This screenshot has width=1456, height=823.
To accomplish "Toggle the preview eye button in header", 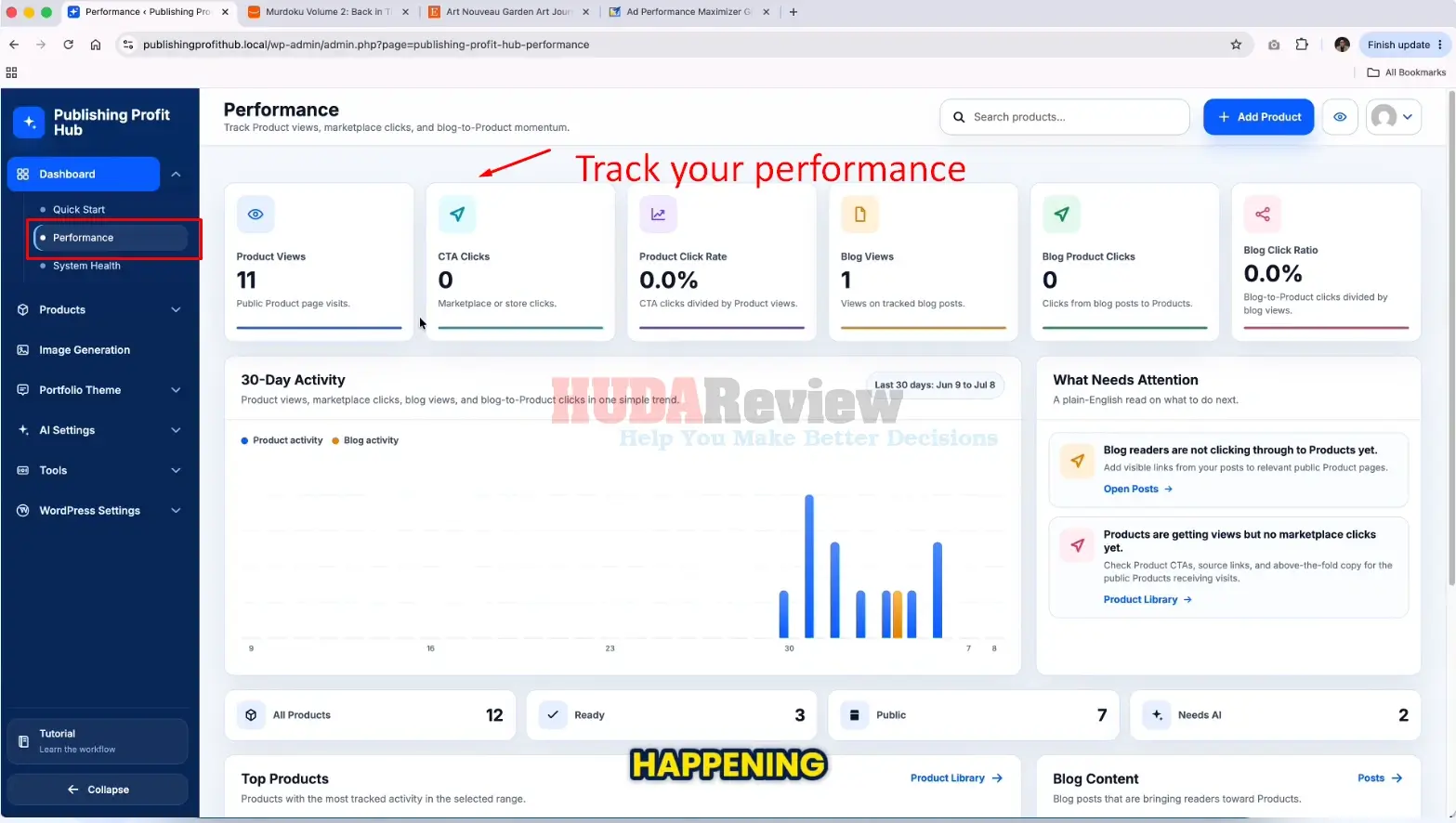I will (1340, 117).
